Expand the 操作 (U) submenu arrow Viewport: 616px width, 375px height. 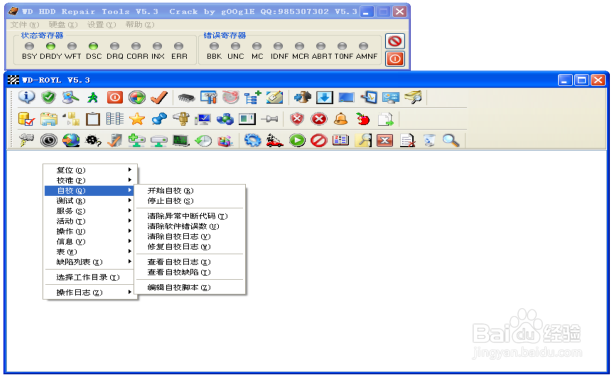(130, 231)
